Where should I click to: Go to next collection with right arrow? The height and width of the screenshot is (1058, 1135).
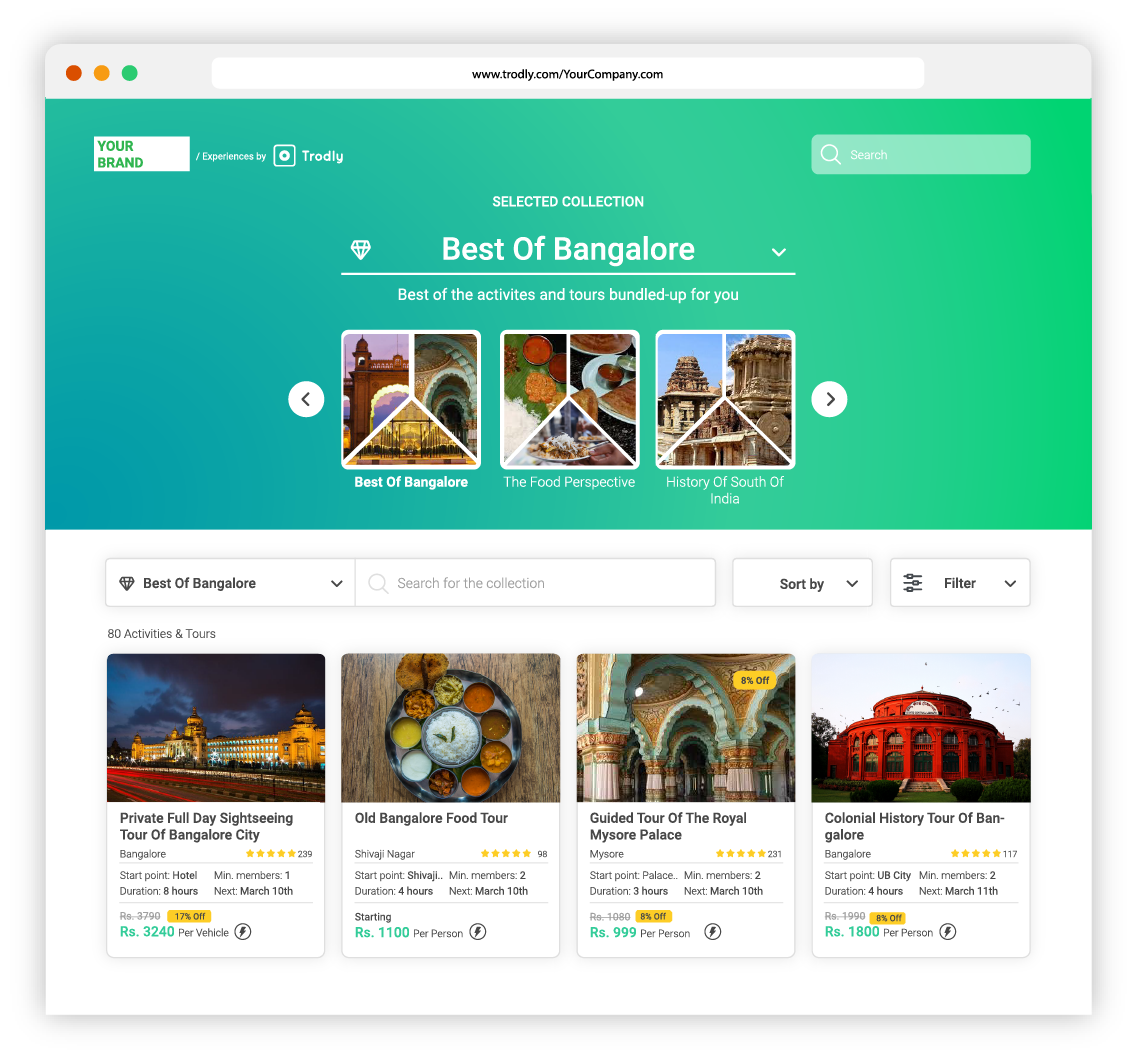(x=829, y=399)
